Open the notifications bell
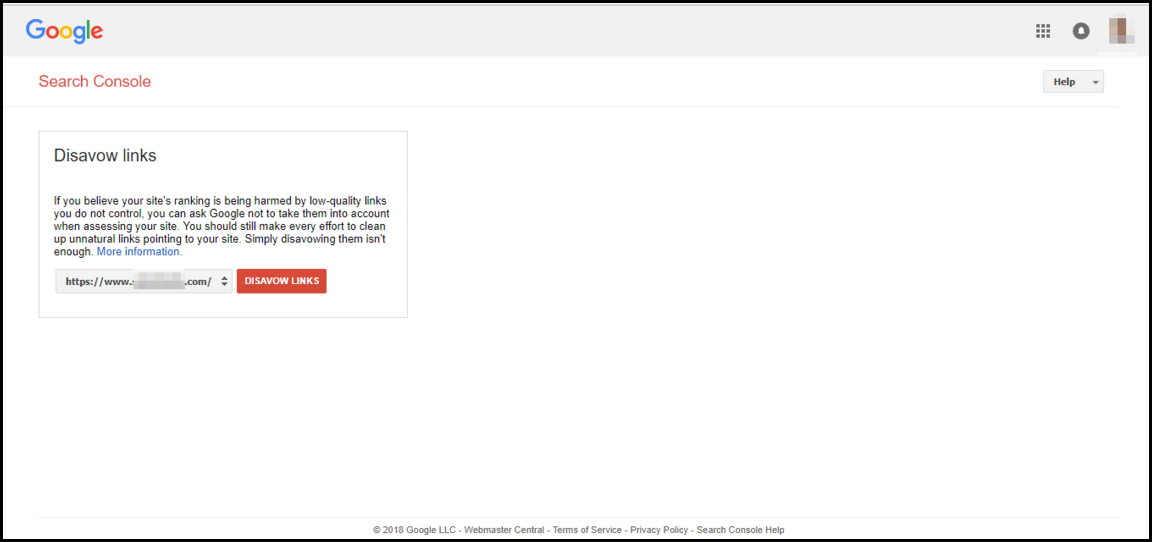This screenshot has width=1152, height=542. [1081, 31]
